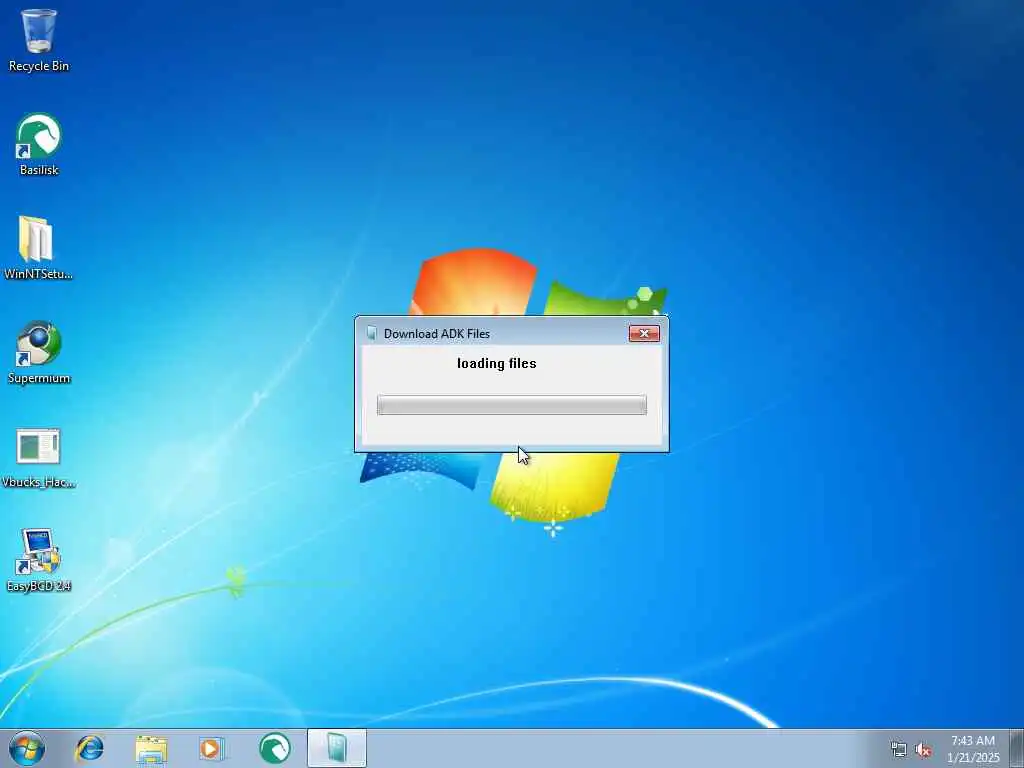This screenshot has width=1024, height=768.
Task: Select the Vbucks_Hack desktop file
Action: tap(39, 457)
